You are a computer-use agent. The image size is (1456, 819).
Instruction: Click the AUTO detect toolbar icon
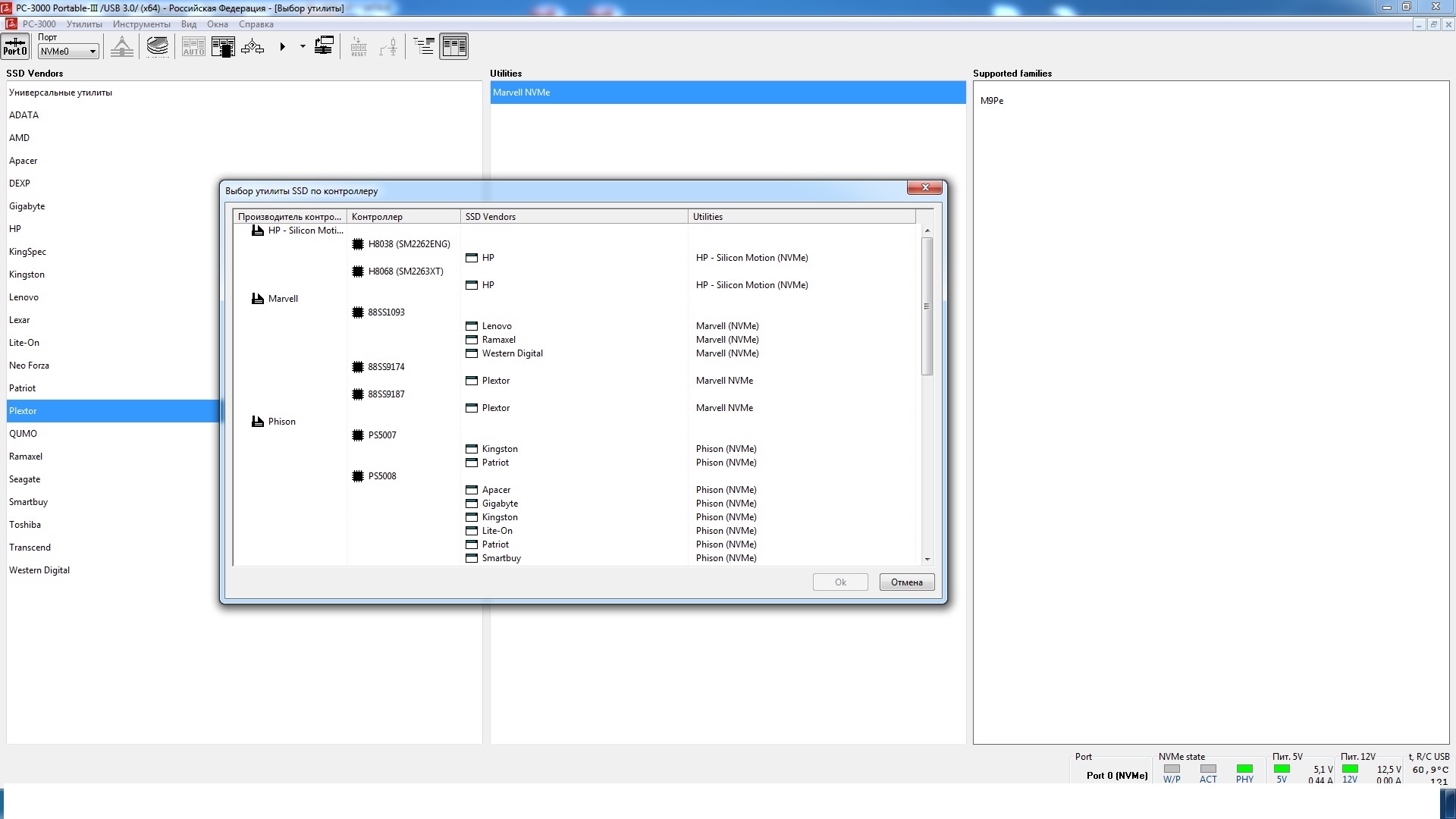(x=193, y=46)
